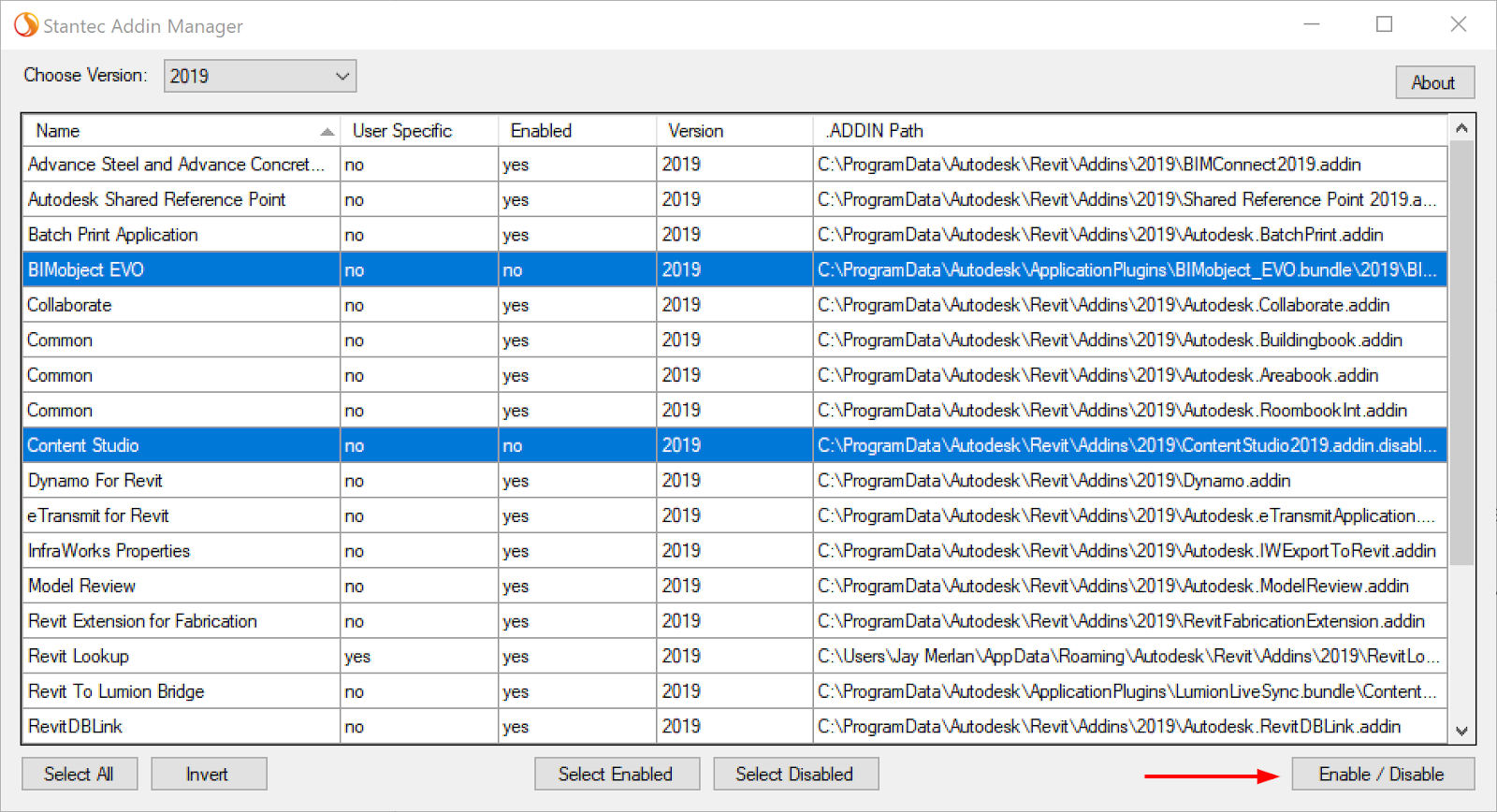
Task: Sort list by the Name column header
Action: click(x=181, y=131)
